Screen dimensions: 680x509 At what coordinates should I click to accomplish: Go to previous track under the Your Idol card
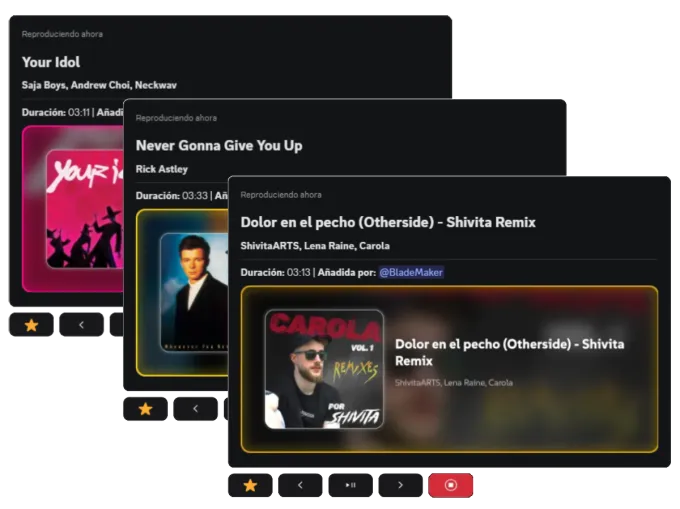click(x=81, y=325)
